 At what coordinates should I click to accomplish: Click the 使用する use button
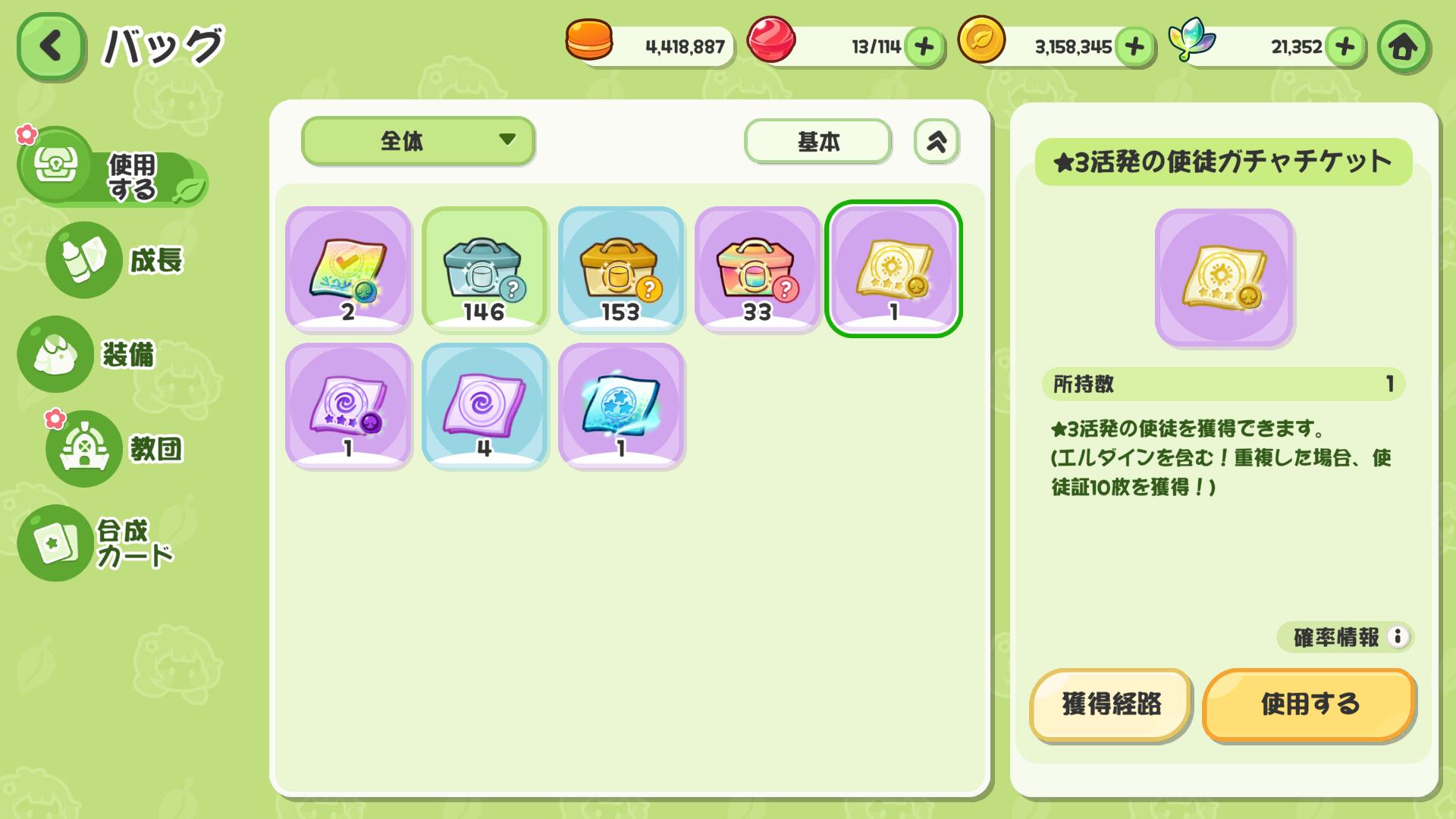[x=1309, y=704]
